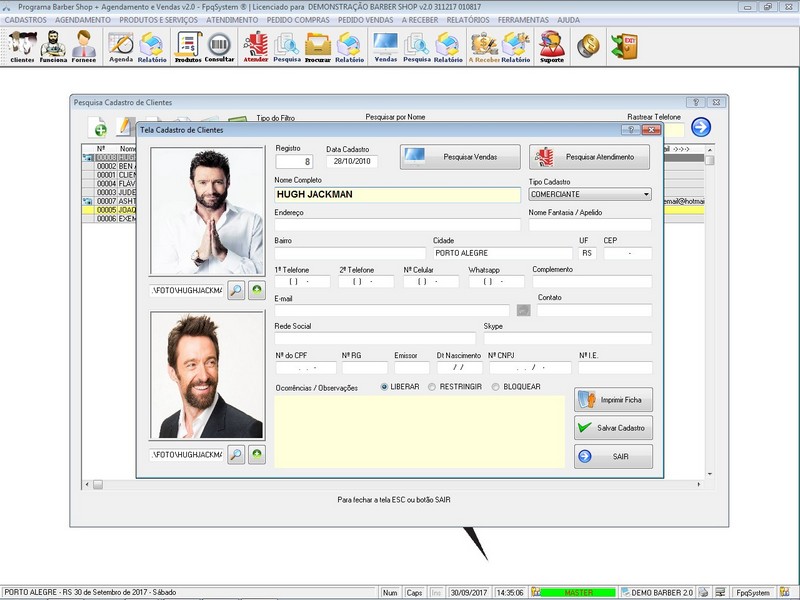
Task: Click the Agenda icon in the toolbar
Action: pos(120,46)
